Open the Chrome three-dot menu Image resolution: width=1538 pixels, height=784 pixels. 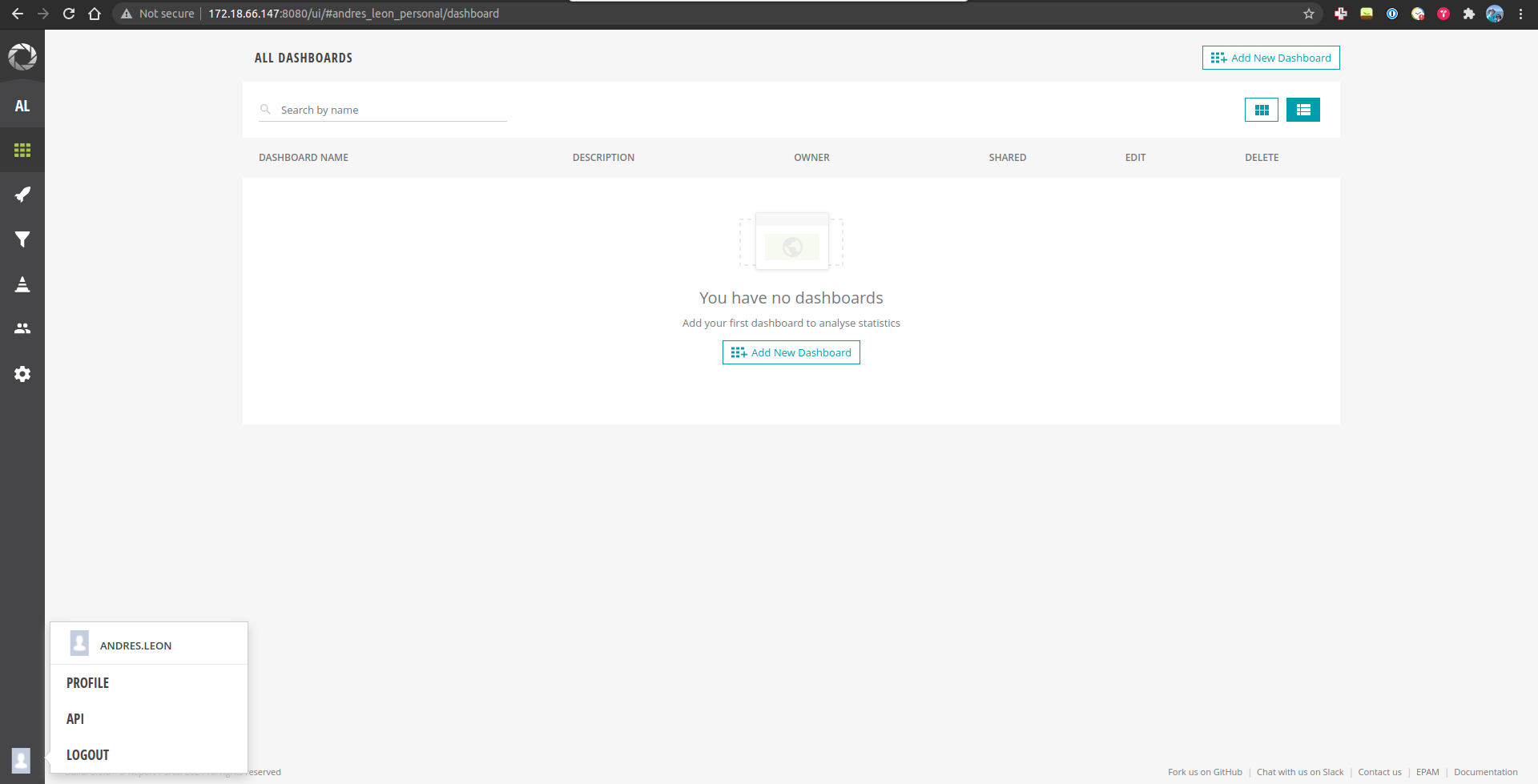pyautogui.click(x=1520, y=14)
